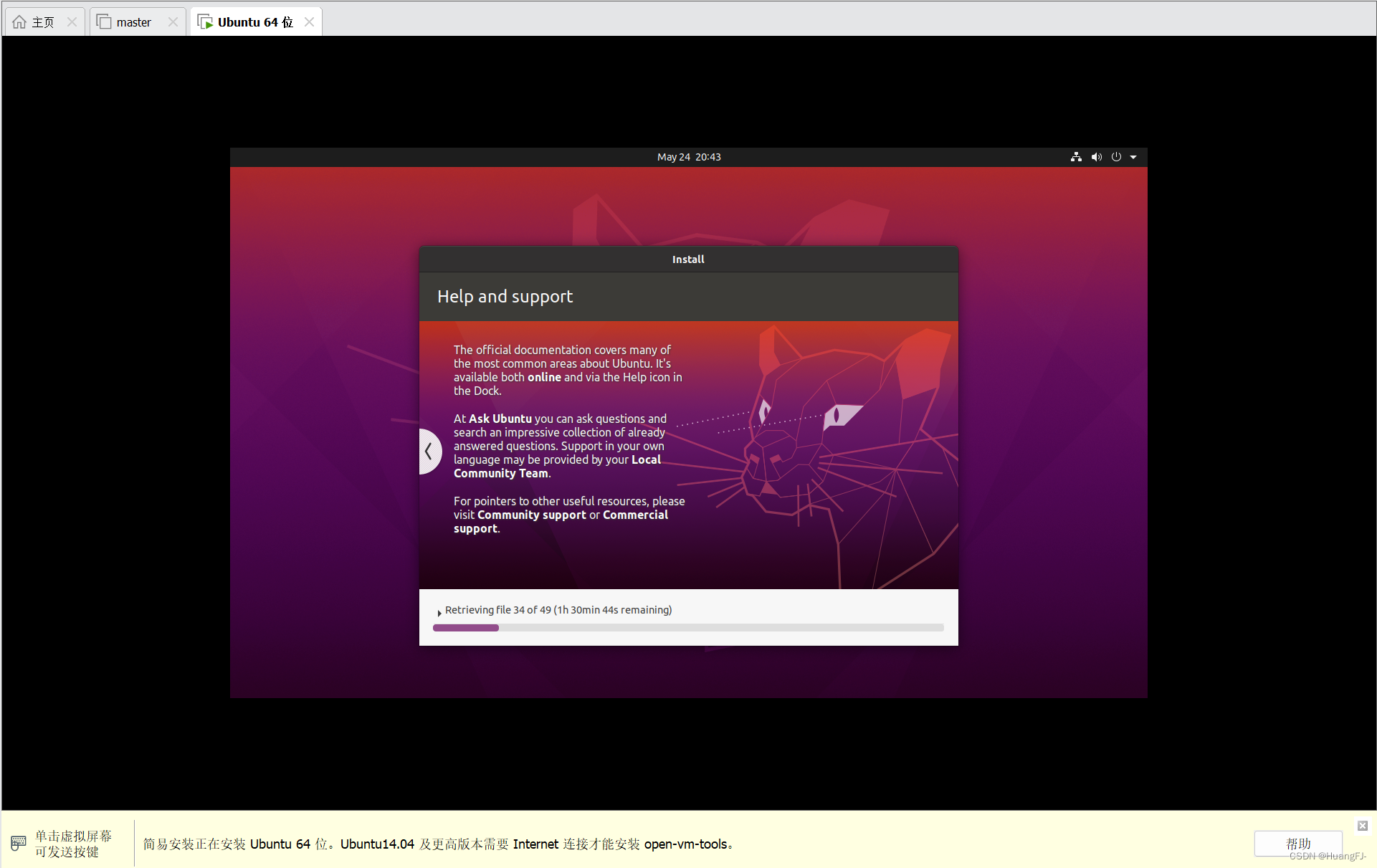Screen dimensions: 1377x868
Task: Click the home icon on 主页 tab
Action: click(19, 22)
